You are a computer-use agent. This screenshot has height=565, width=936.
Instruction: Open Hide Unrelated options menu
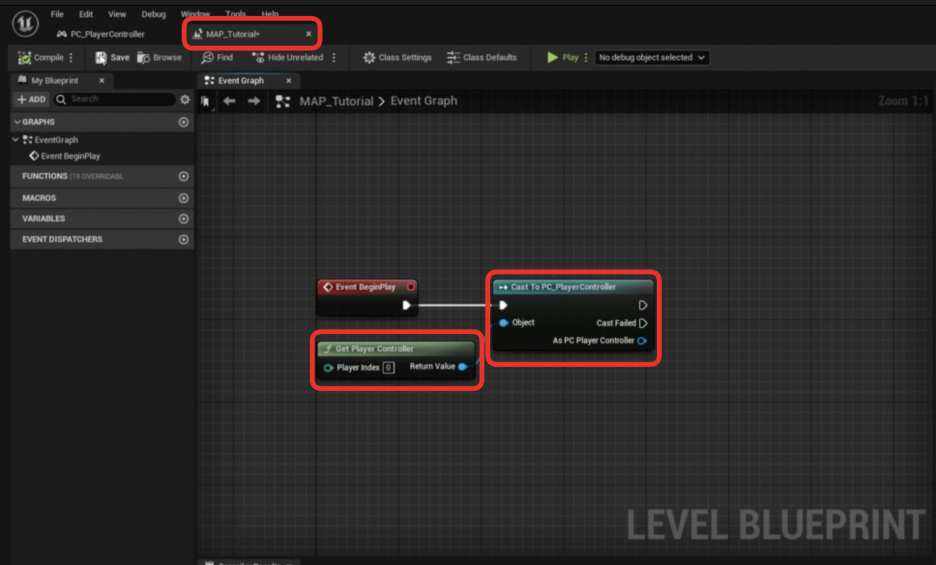334,57
